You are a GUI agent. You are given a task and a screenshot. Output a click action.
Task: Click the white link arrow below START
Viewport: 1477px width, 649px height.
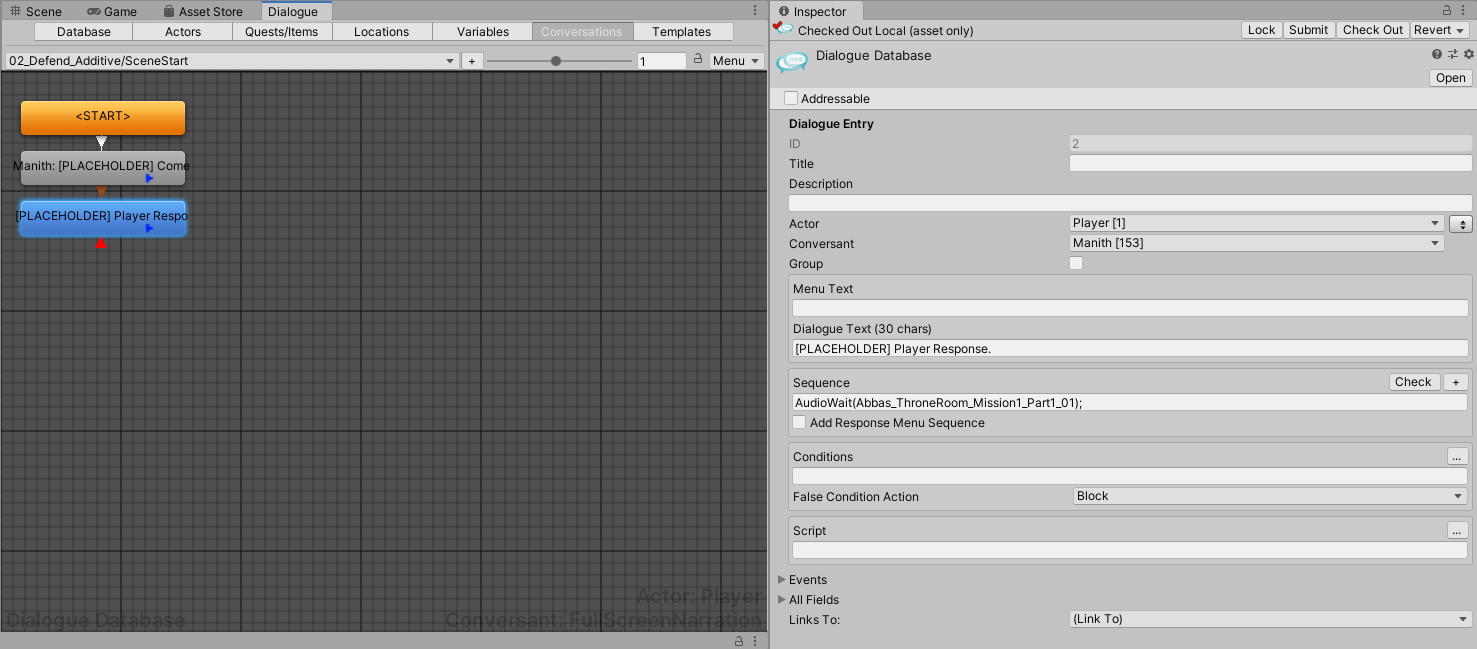pyautogui.click(x=101, y=143)
